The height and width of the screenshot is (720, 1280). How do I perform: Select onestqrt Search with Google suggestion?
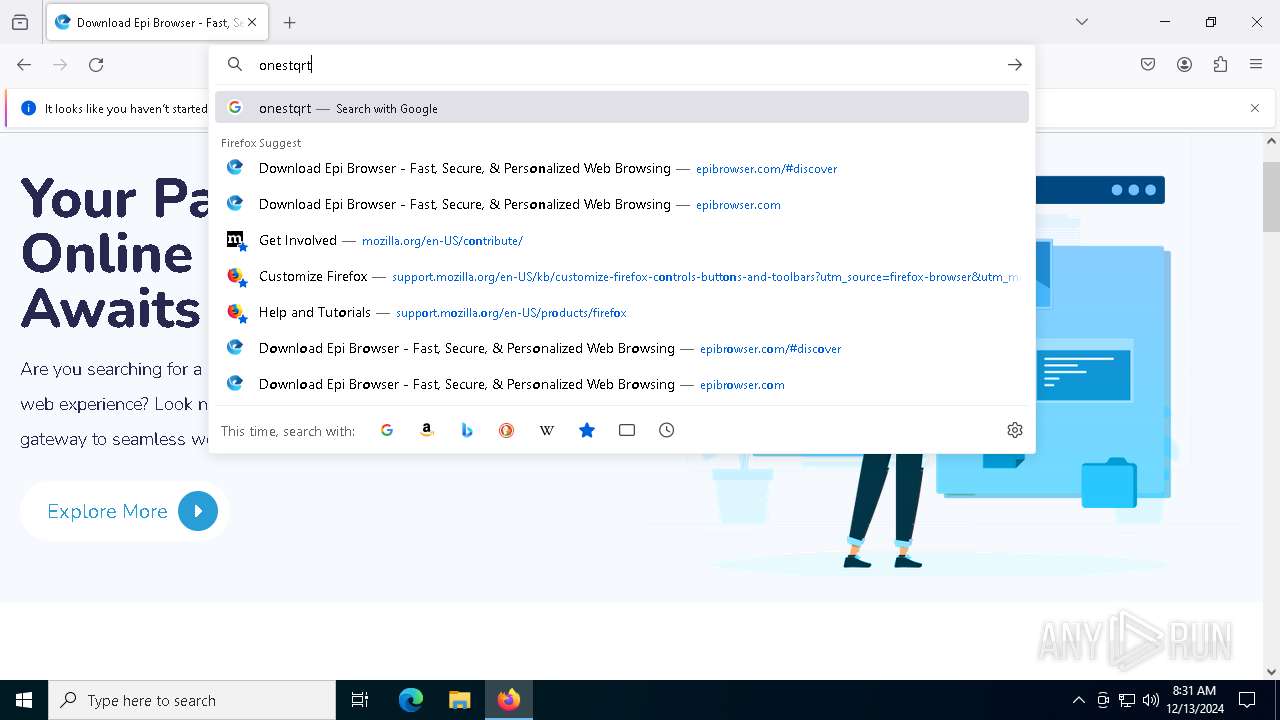coord(622,108)
